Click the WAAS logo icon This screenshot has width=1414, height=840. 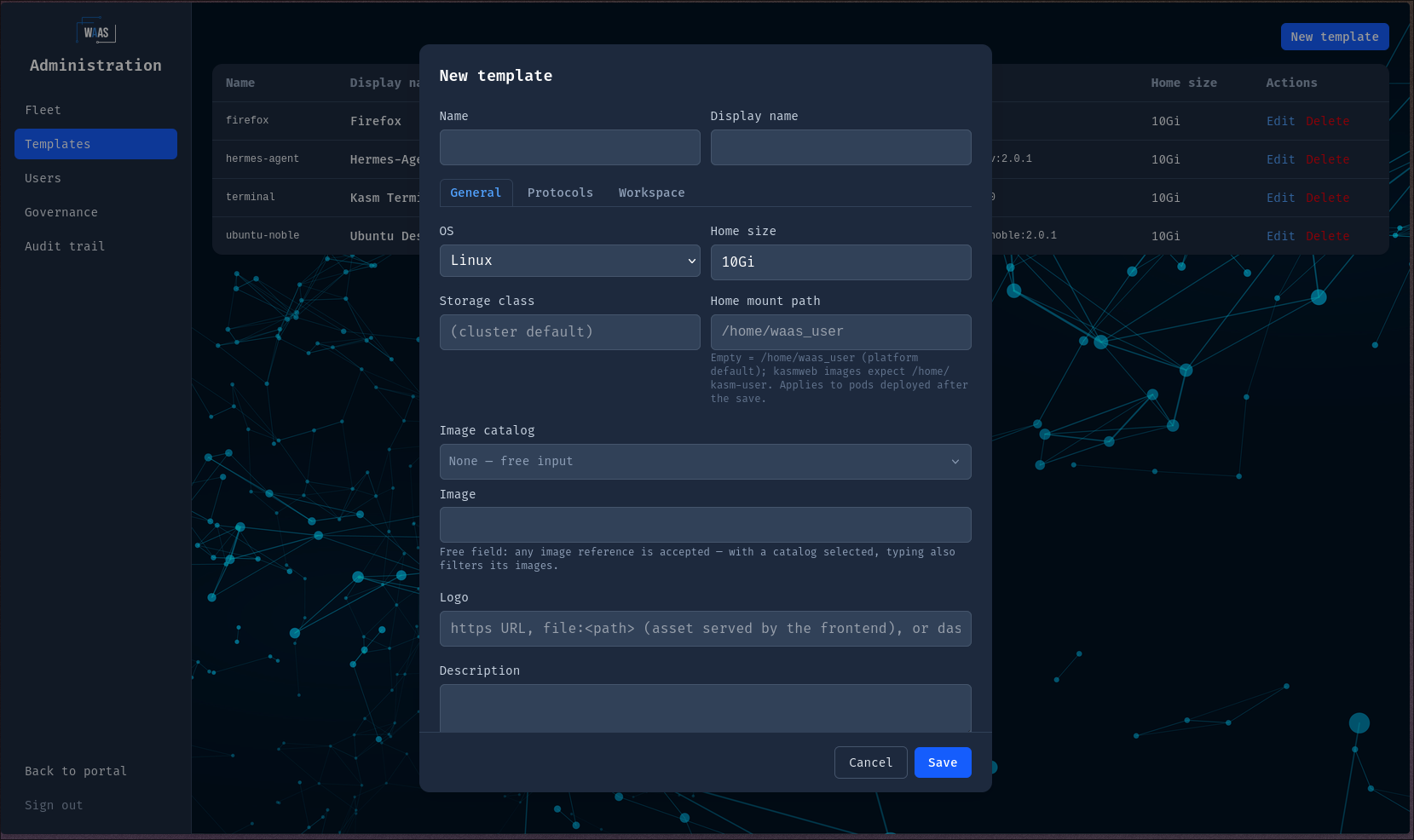95,32
